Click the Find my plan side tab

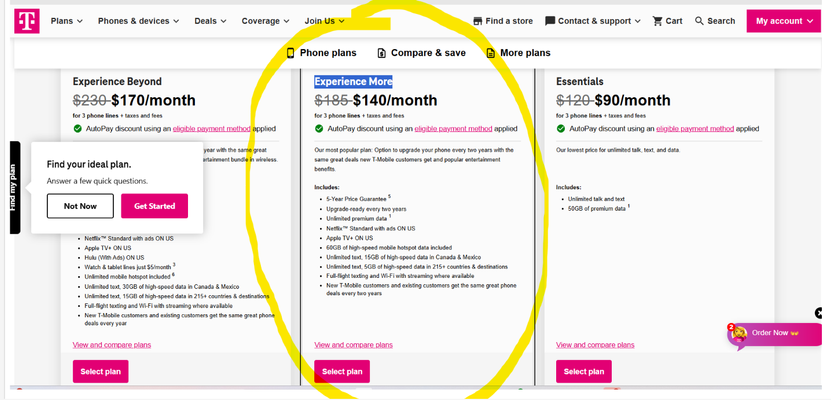(15, 188)
